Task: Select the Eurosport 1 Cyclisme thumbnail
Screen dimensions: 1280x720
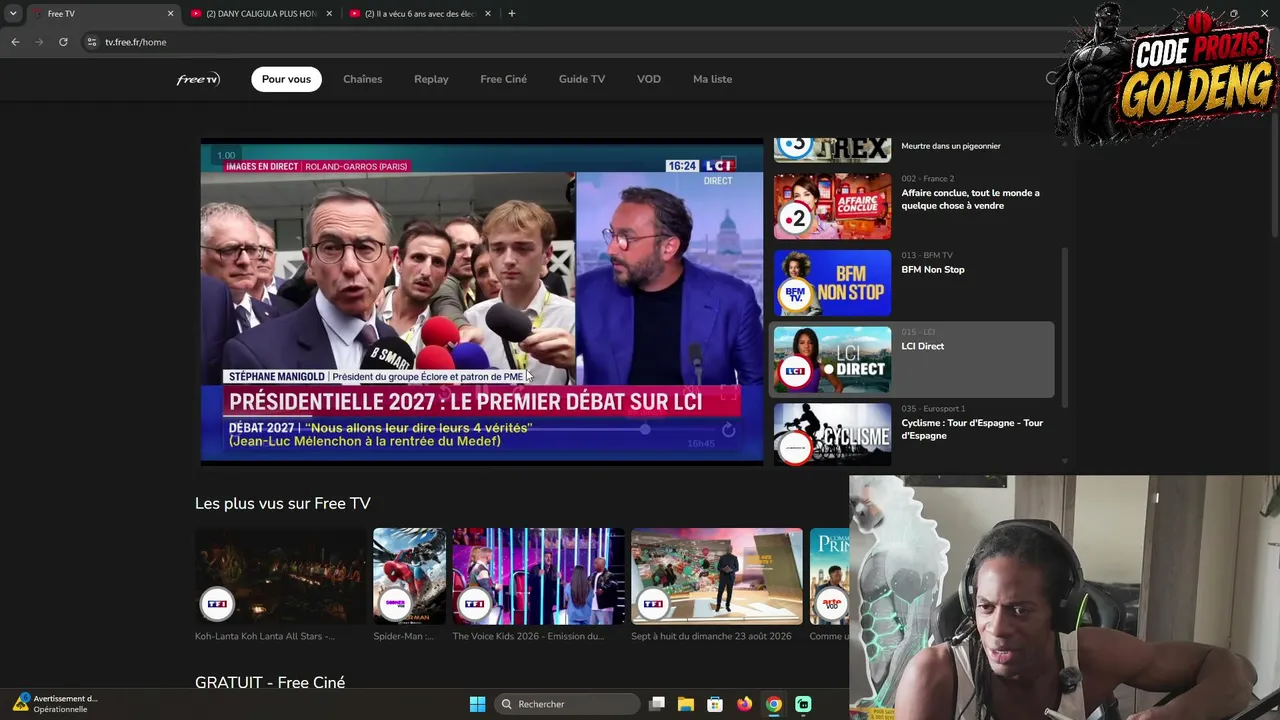Action: [832, 434]
